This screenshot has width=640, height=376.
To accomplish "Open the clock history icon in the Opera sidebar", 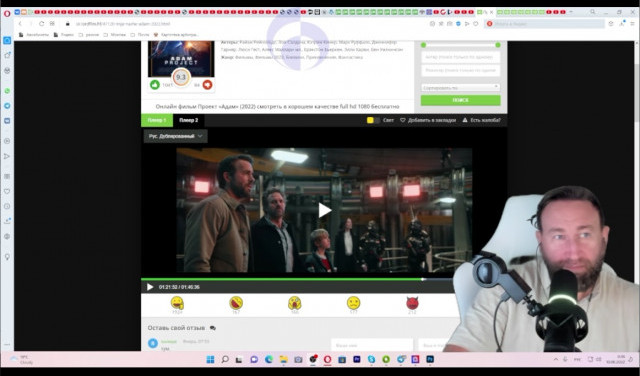I will click(x=7, y=206).
